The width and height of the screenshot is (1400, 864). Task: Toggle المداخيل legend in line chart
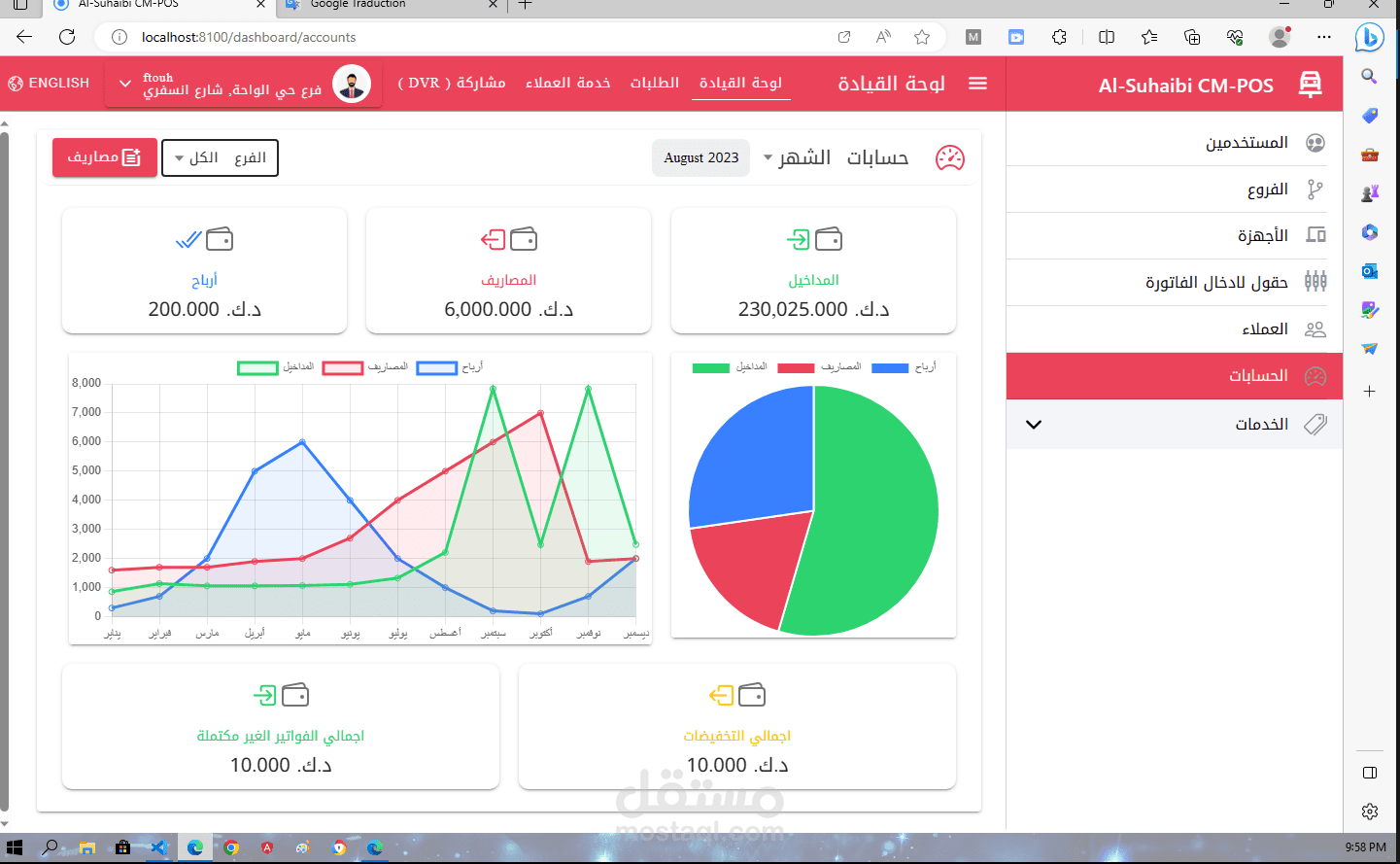[x=276, y=367]
